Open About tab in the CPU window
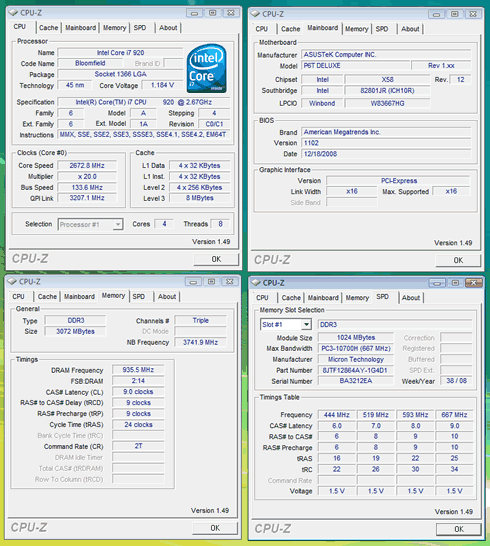490x546 pixels. [x=168, y=28]
